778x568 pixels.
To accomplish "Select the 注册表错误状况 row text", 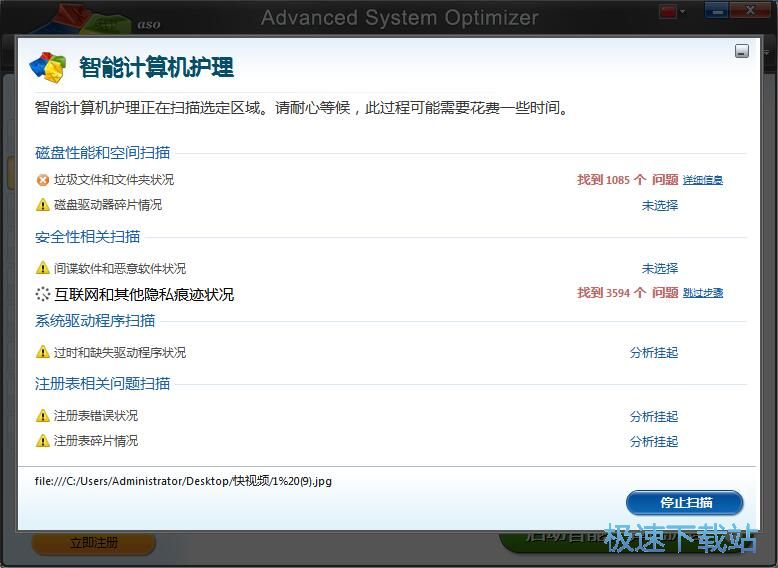I will click(x=96, y=416).
